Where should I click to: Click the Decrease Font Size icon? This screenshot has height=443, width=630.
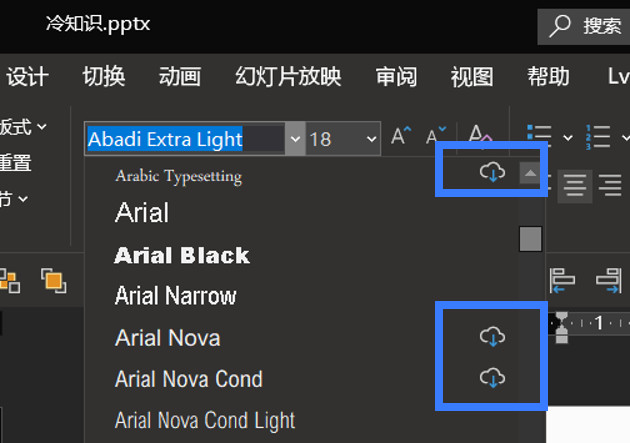pyautogui.click(x=436, y=135)
